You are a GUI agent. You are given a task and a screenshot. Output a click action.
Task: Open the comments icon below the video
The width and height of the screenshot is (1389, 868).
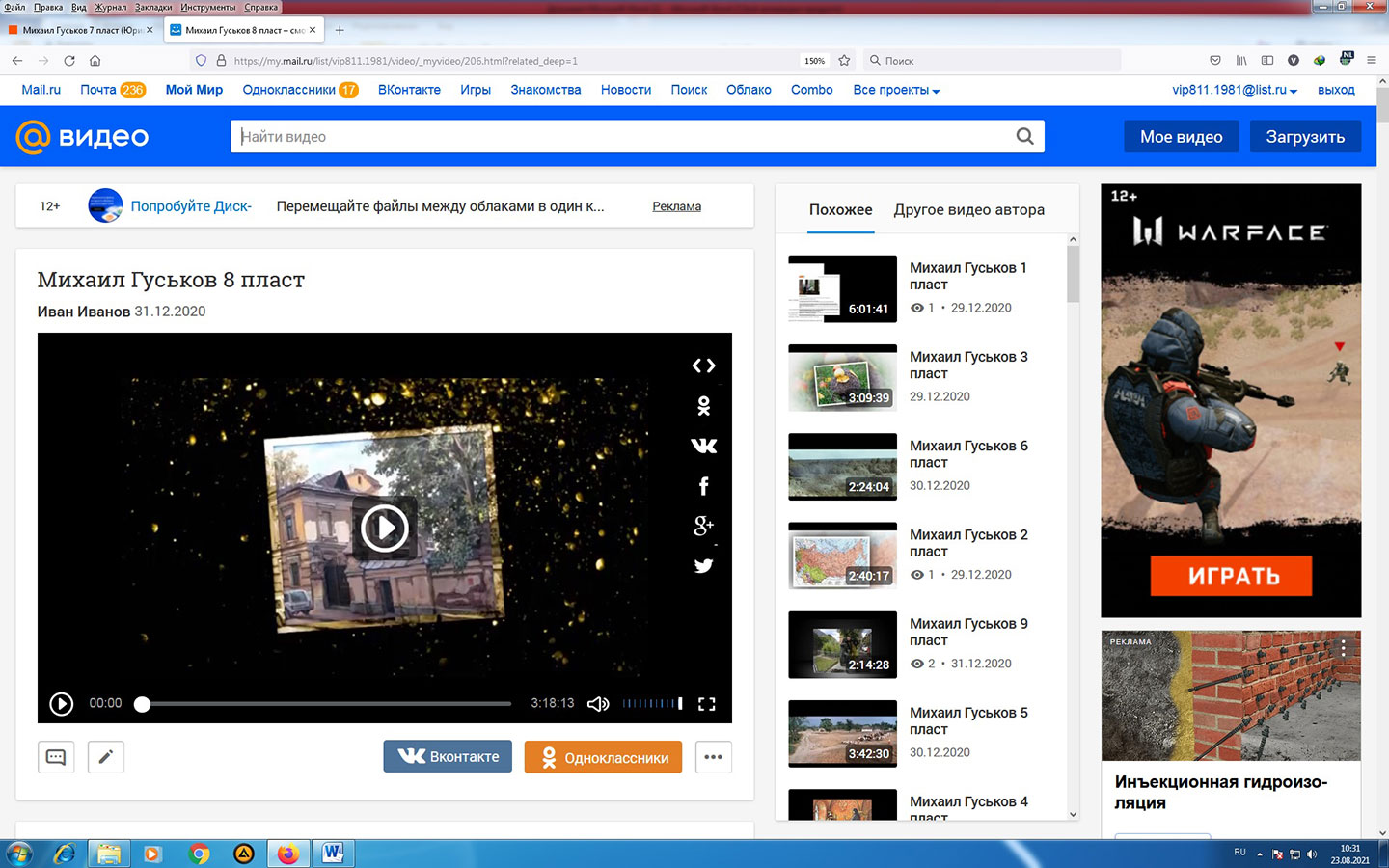point(56,757)
